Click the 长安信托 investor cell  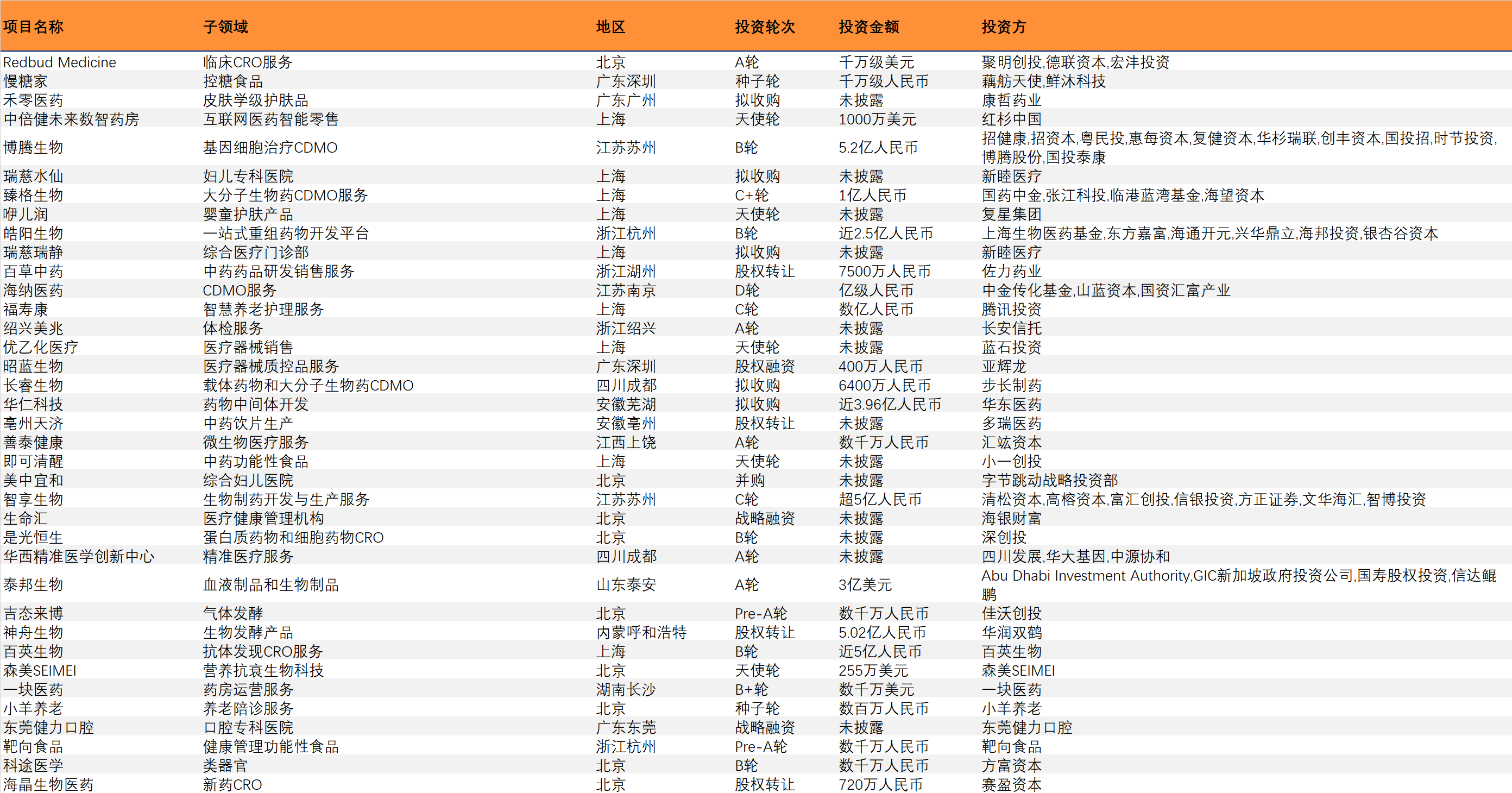[1011, 329]
